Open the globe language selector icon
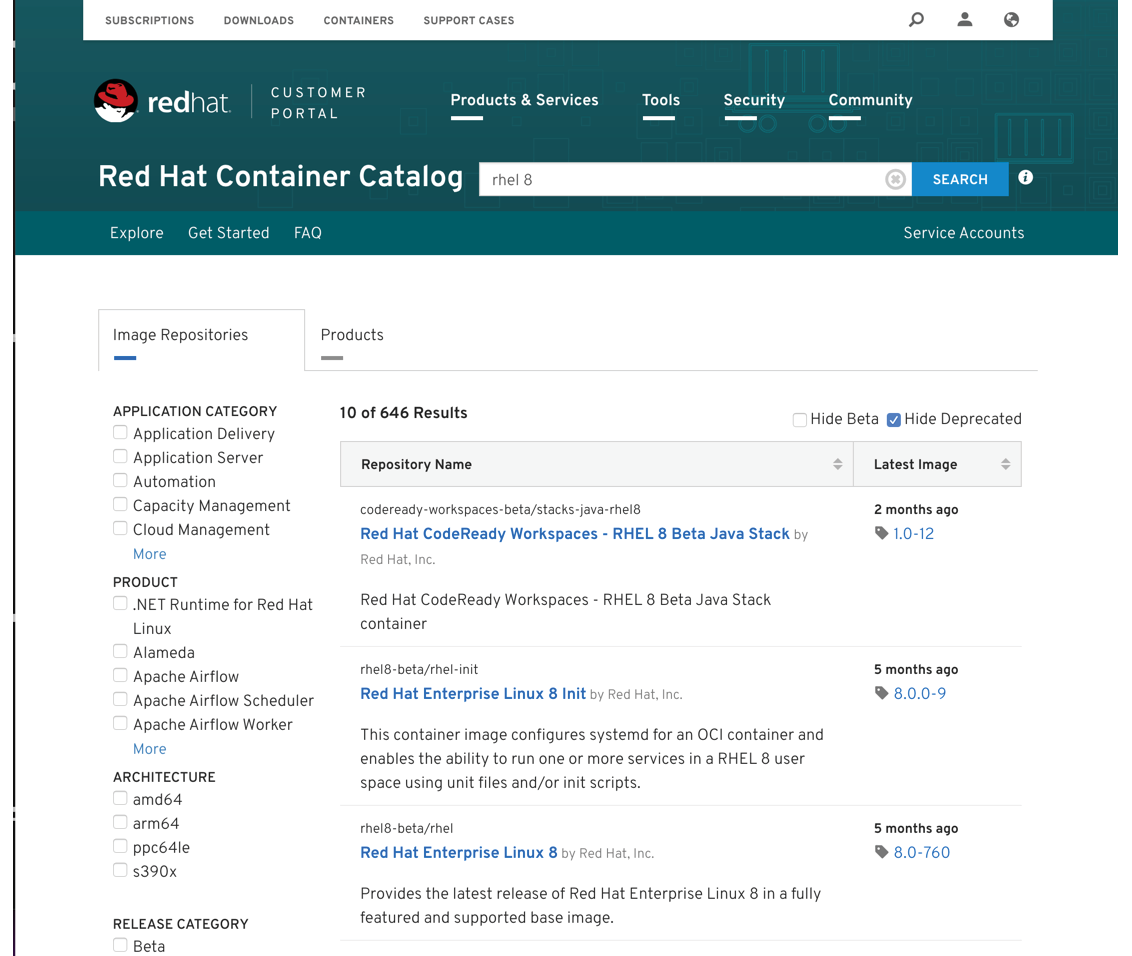This screenshot has width=1132, height=956. click(1011, 19)
